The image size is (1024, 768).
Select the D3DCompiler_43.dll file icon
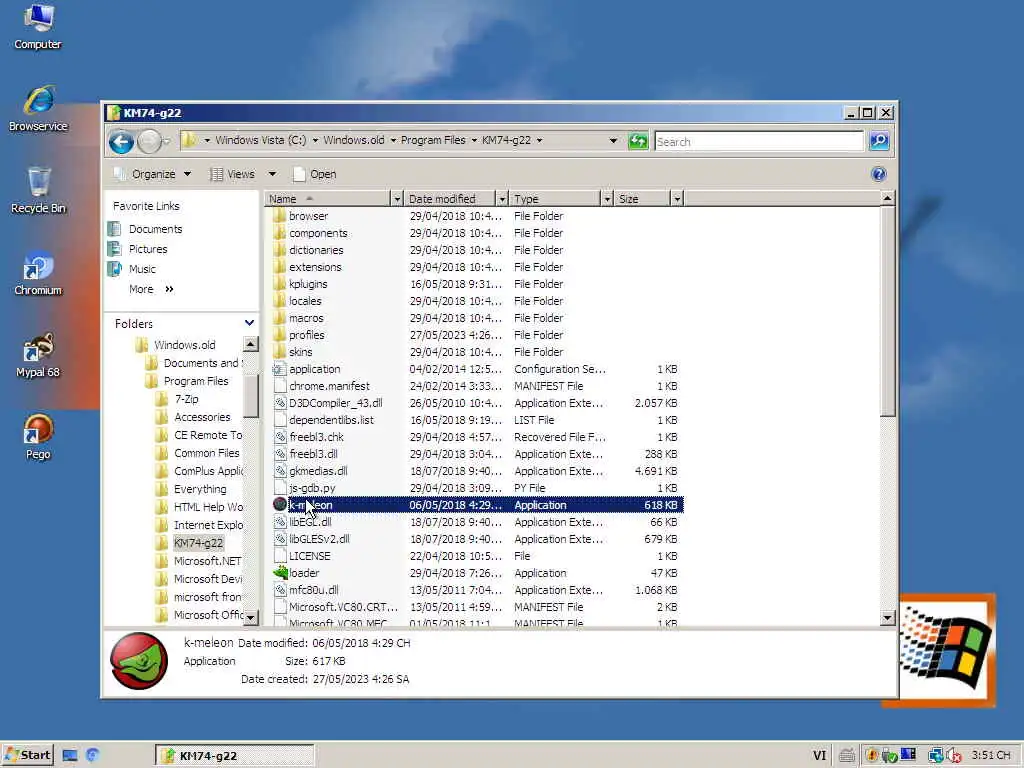point(280,403)
